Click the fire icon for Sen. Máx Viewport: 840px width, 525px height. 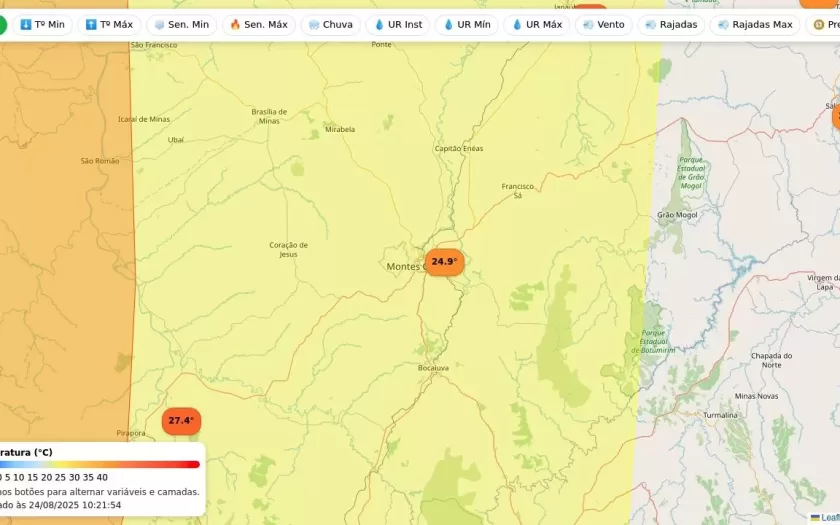[235, 24]
